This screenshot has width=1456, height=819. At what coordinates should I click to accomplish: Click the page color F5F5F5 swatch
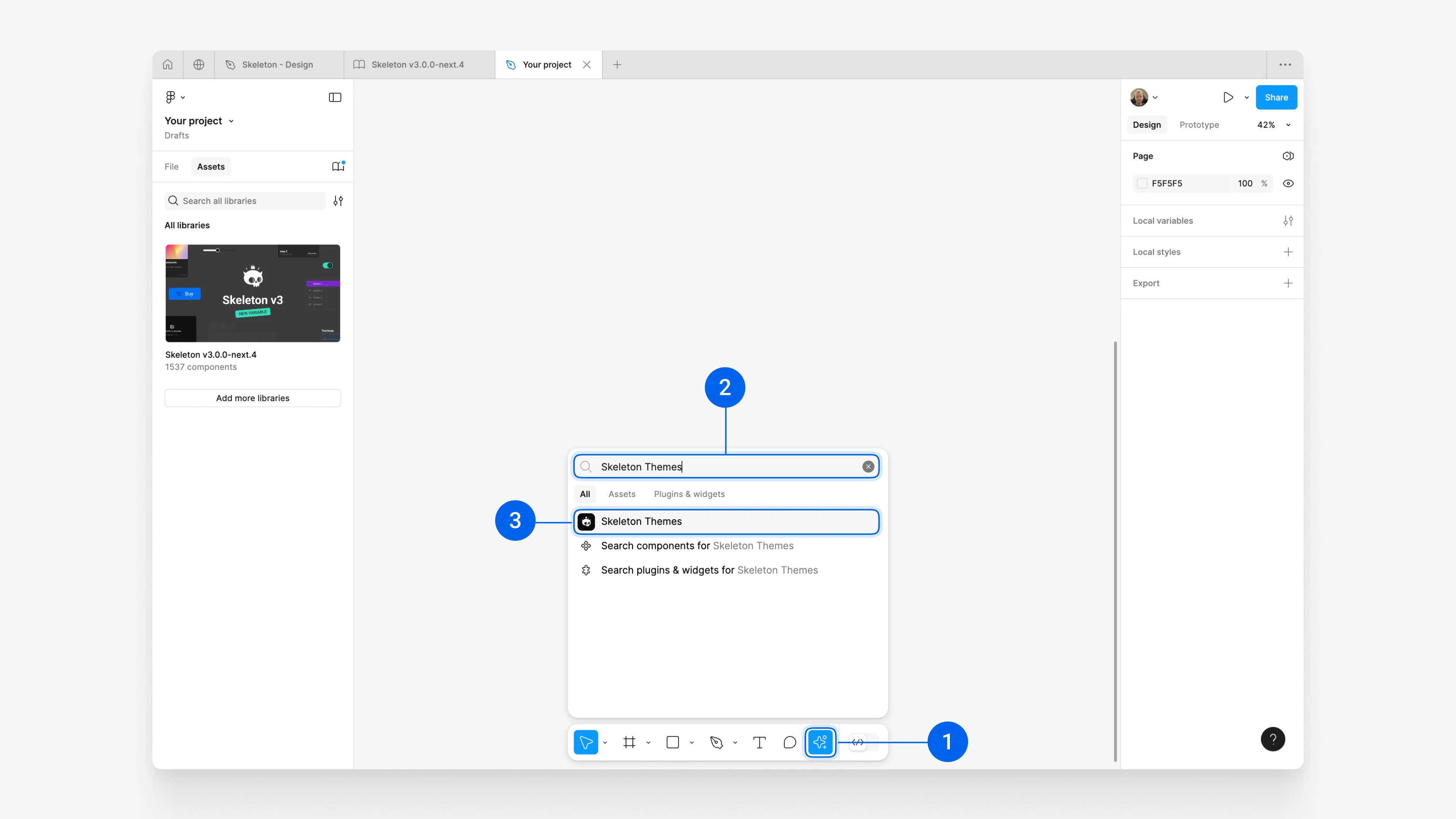[x=1142, y=183]
